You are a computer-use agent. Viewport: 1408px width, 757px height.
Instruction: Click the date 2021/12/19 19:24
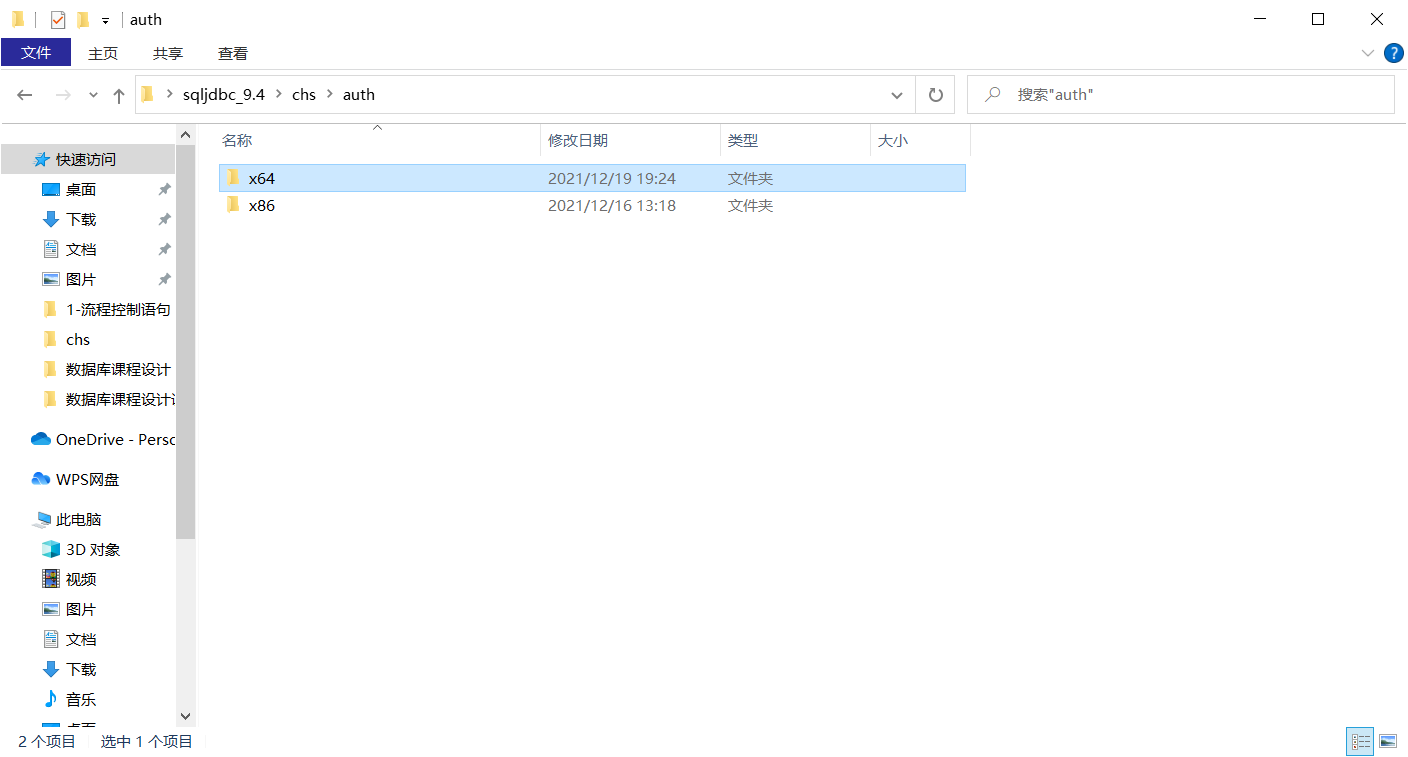612,179
